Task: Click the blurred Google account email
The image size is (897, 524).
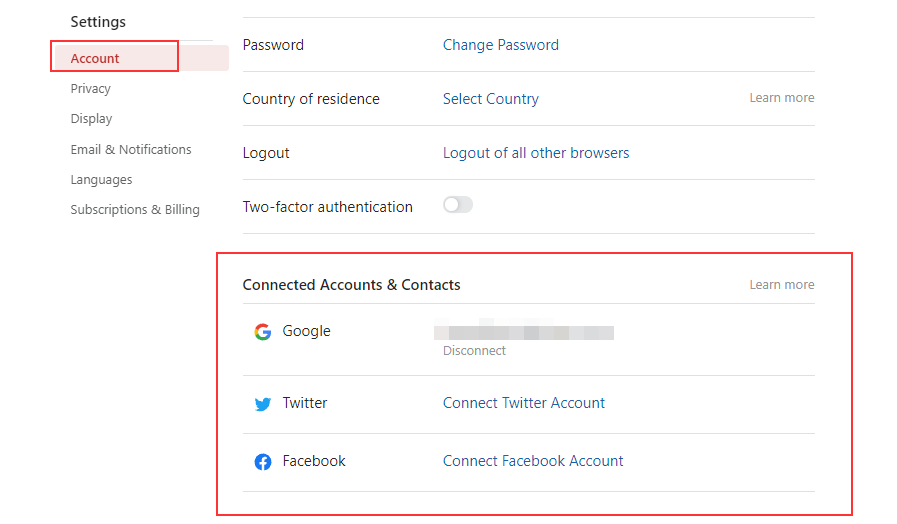Action: click(x=524, y=331)
